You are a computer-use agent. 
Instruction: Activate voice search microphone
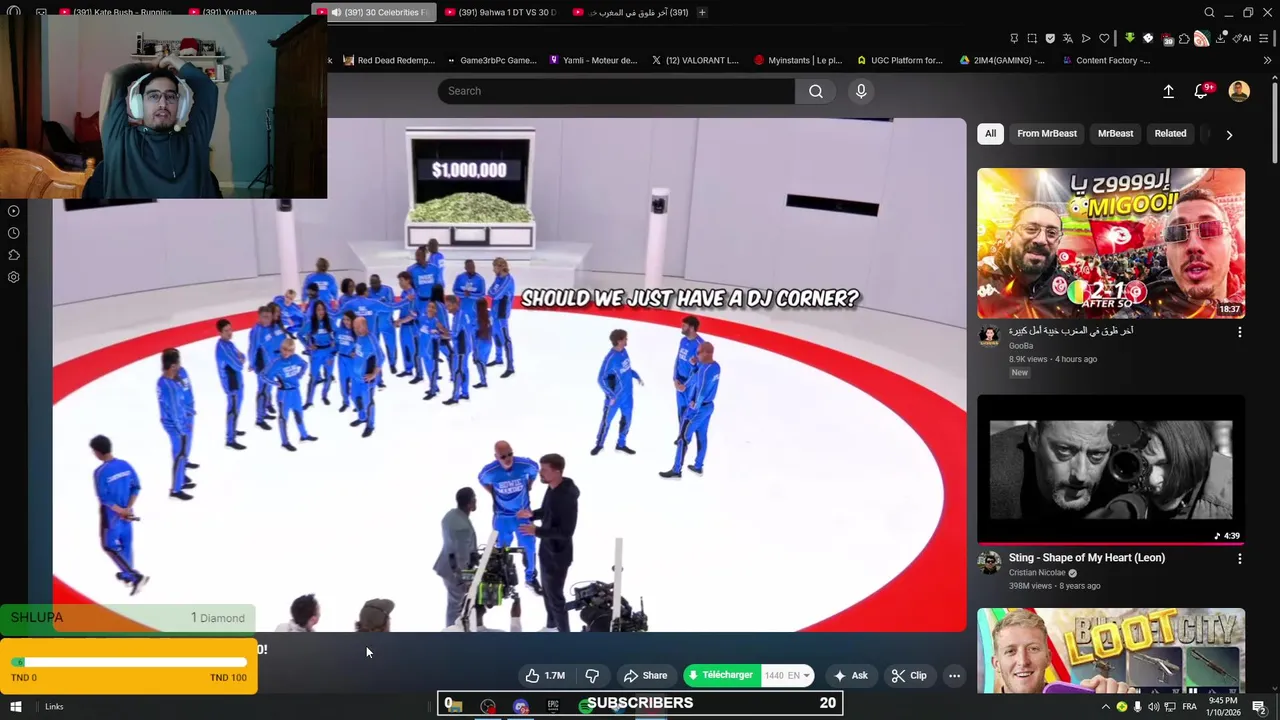861,91
